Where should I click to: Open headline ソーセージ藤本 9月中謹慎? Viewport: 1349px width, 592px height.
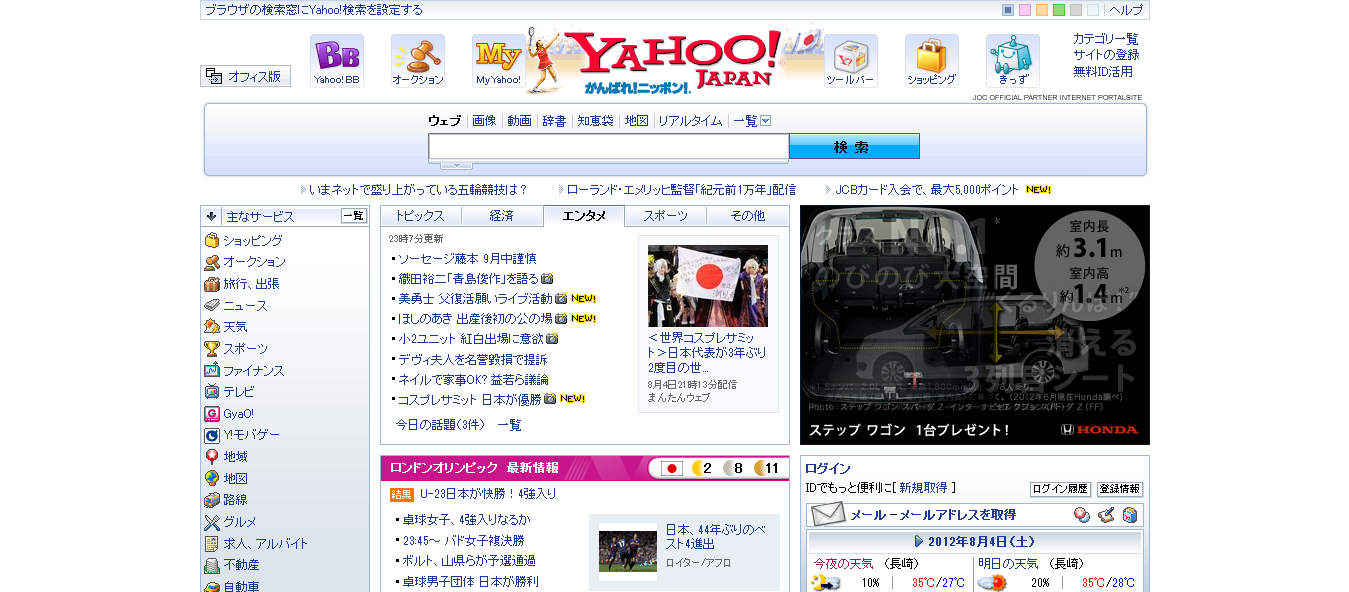click(467, 258)
